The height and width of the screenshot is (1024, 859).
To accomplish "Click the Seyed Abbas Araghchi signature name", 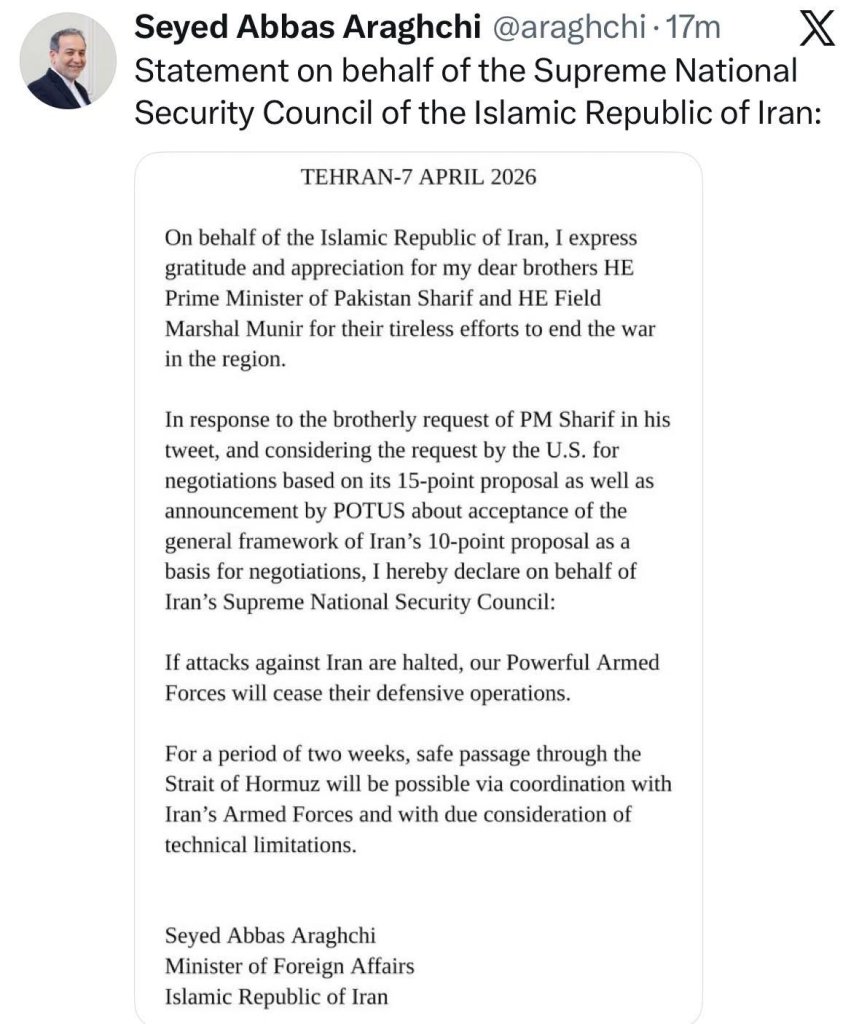I will (x=270, y=937).
